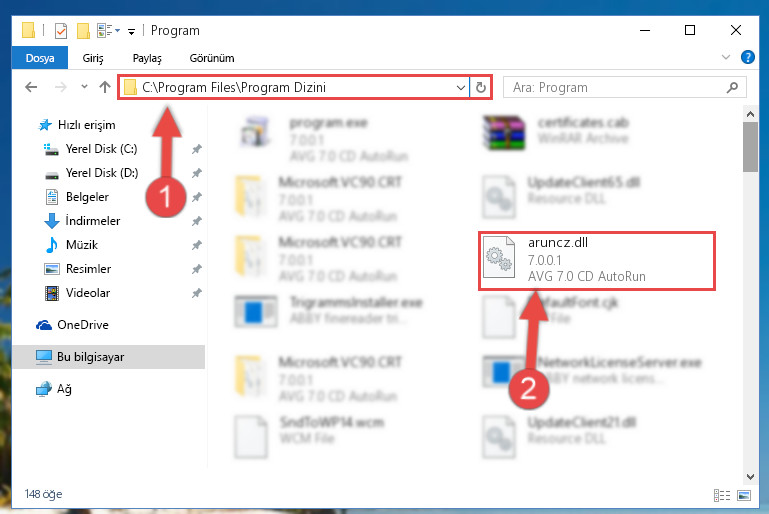Open the Videolar folder shortcut
This screenshot has height=514, width=769.
click(87, 293)
